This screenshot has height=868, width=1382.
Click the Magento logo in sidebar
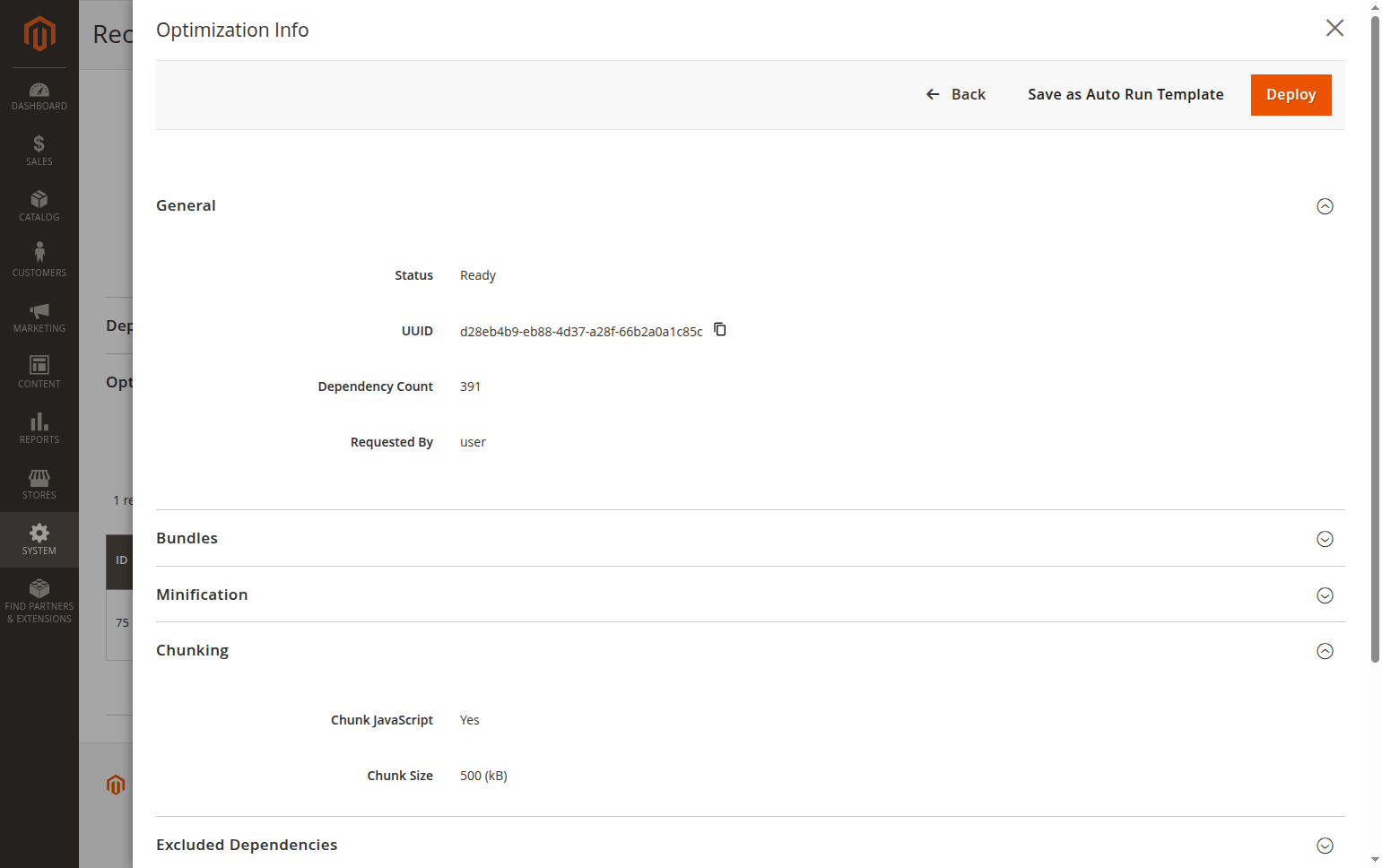[39, 34]
